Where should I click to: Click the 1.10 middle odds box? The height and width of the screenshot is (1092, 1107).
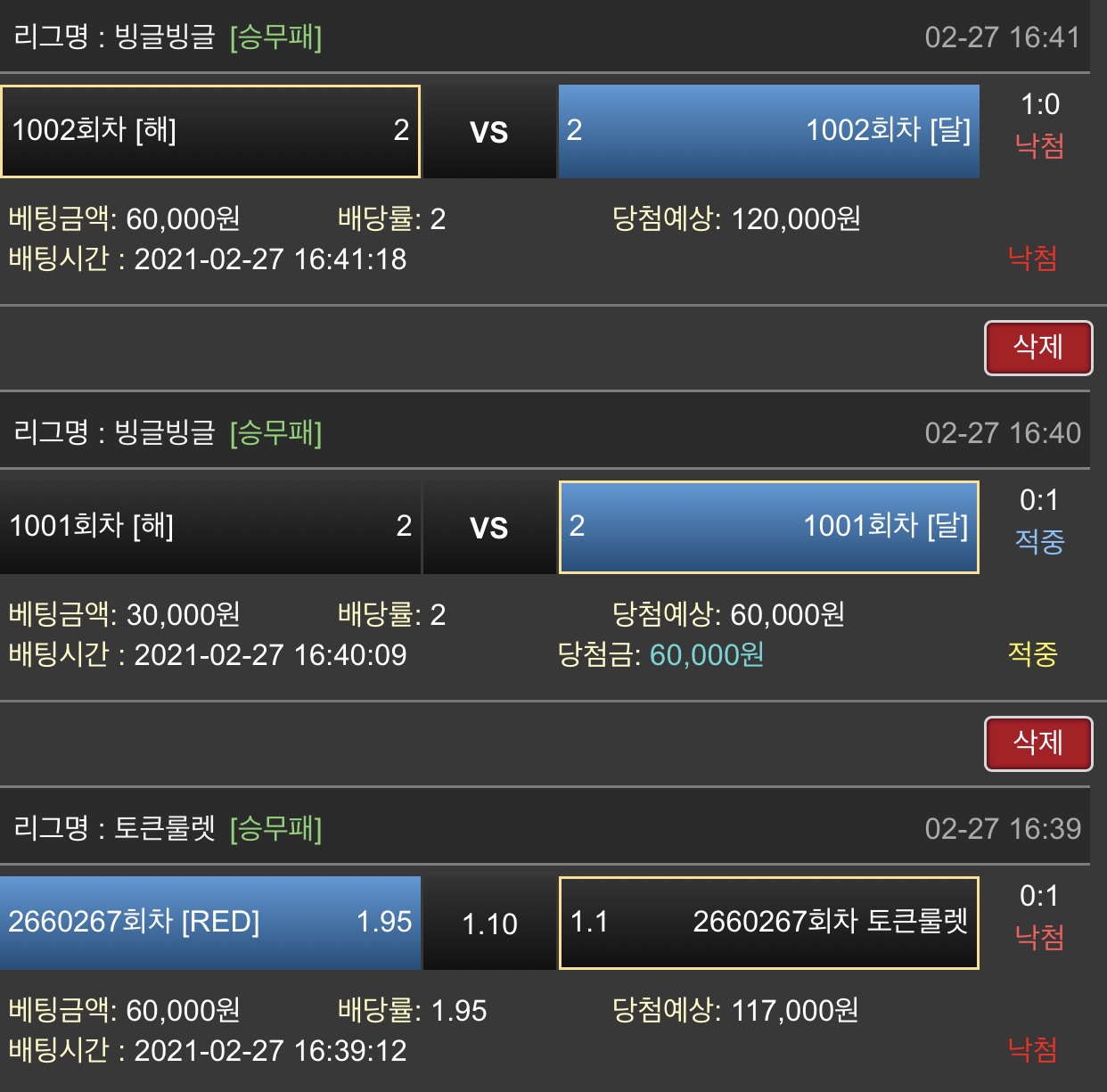click(489, 924)
